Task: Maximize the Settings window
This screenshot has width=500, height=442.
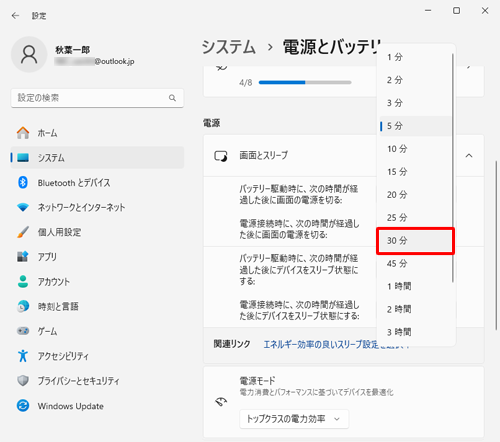Action: tap(456, 11)
